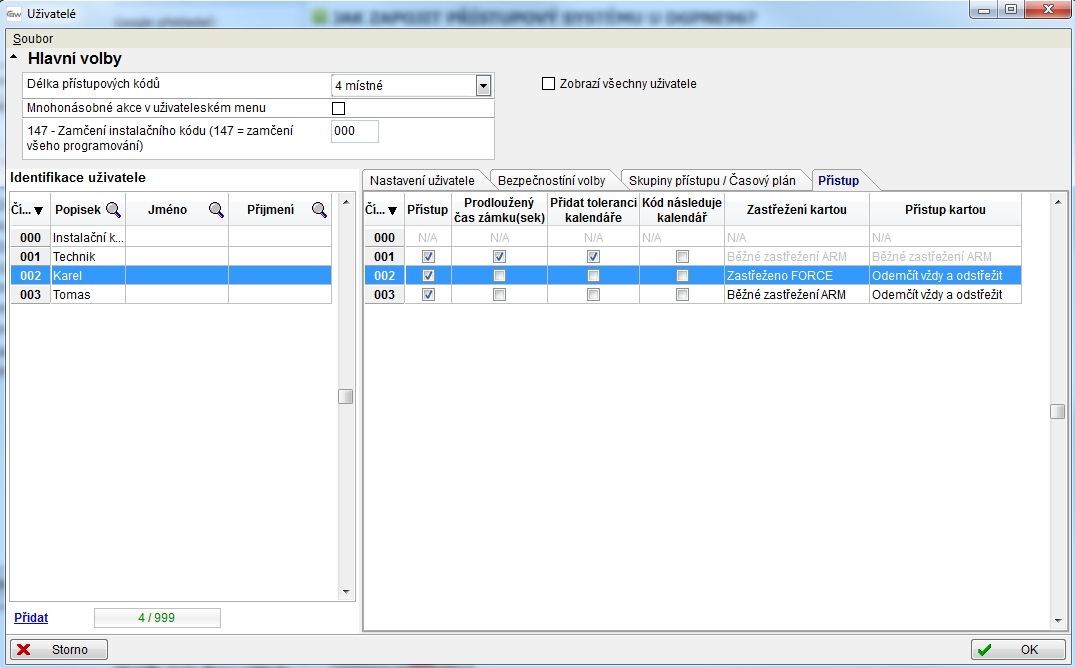
Task: Toggle Mnohonásobné akce v uživateleském menu
Action: click(x=338, y=108)
